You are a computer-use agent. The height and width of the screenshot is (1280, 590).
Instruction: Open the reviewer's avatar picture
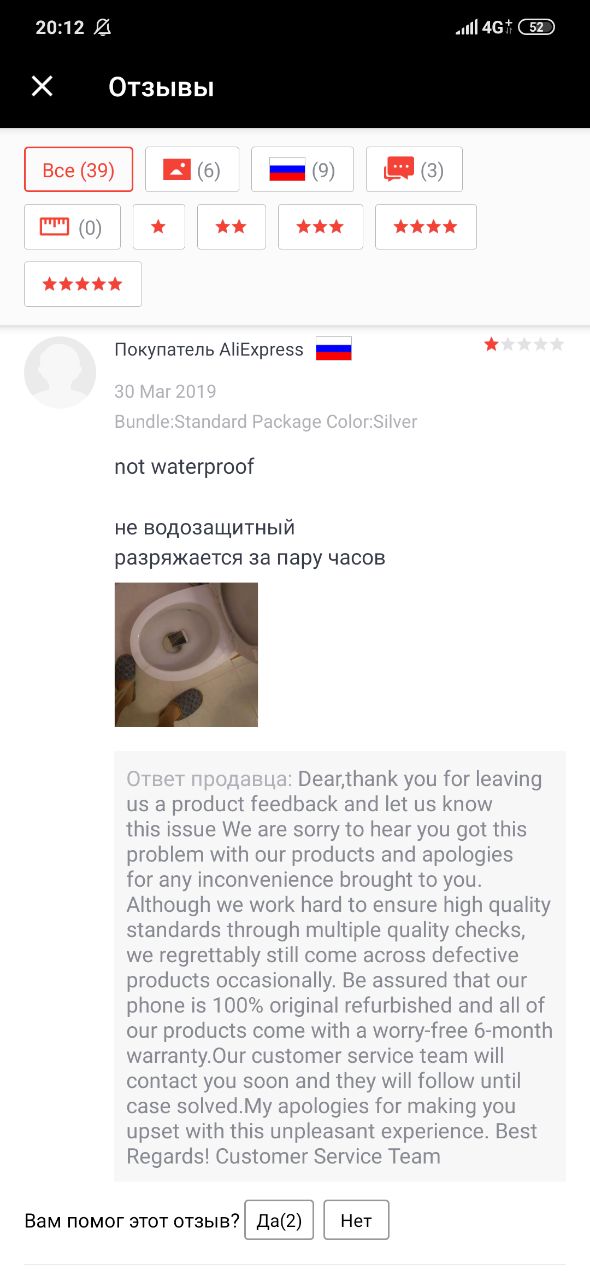[60, 372]
